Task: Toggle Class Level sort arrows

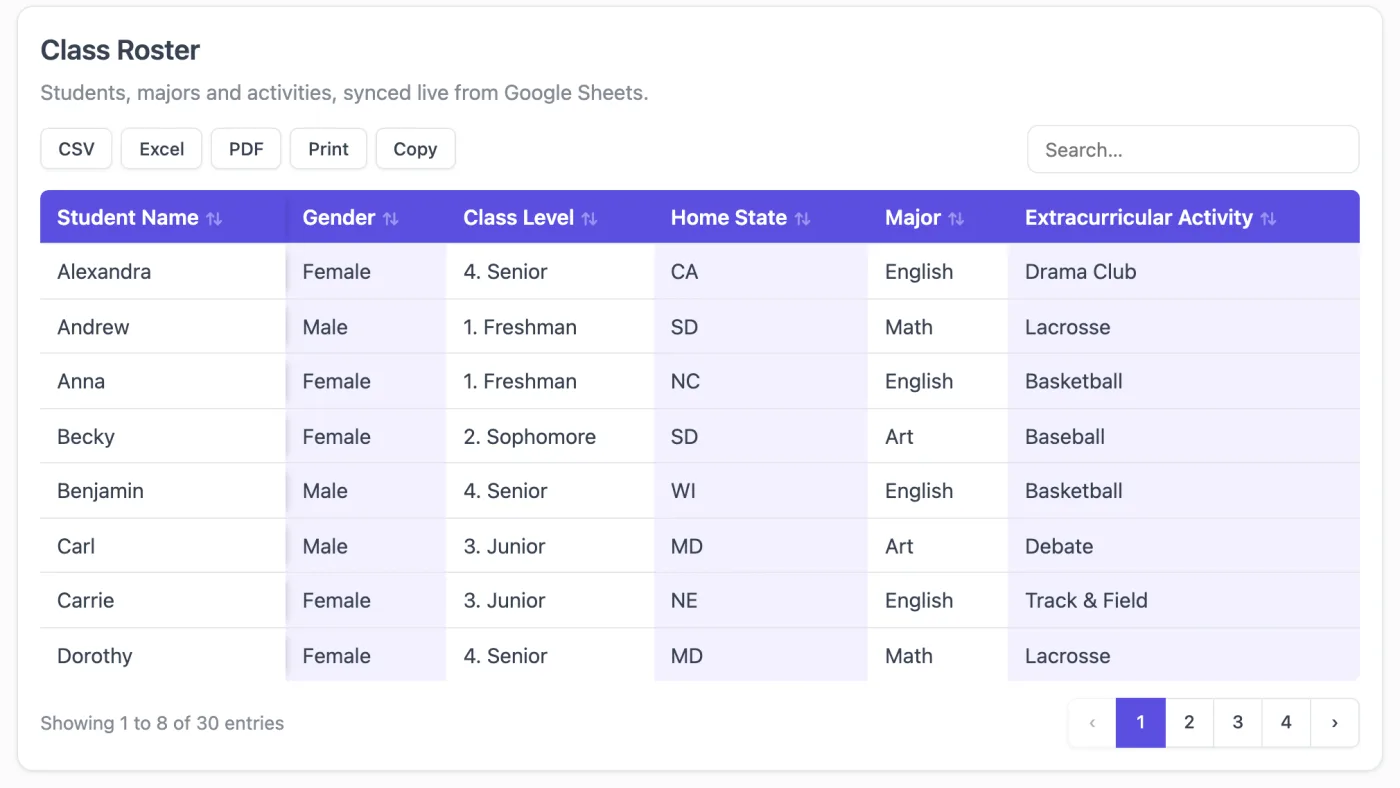Action: [590, 218]
